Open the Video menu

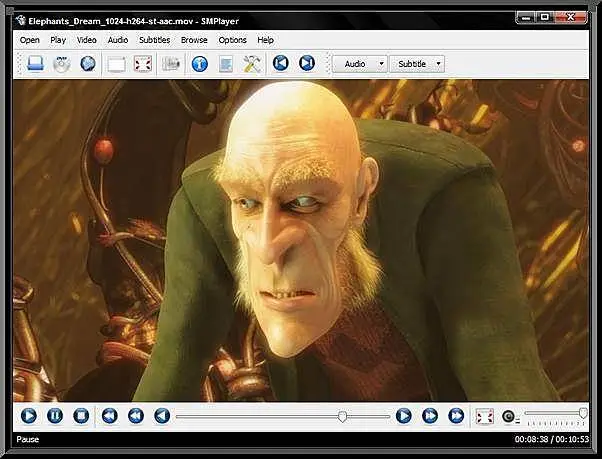86,40
